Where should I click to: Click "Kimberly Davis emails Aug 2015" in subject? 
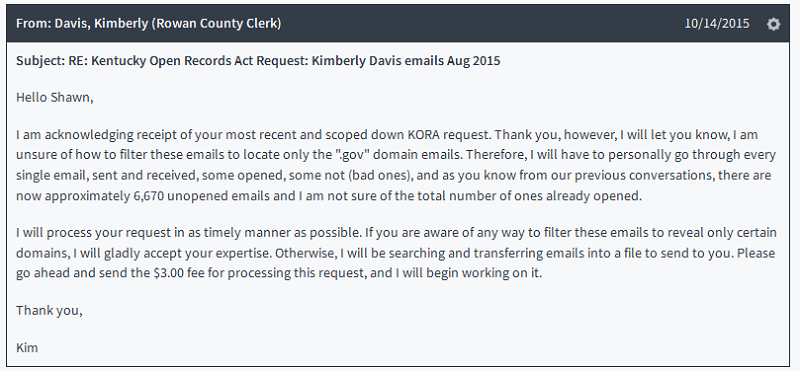click(x=406, y=61)
